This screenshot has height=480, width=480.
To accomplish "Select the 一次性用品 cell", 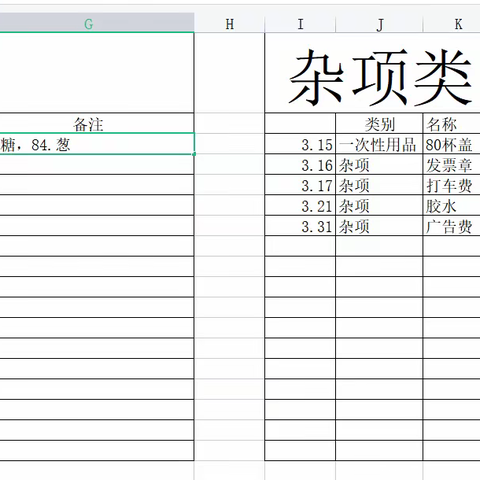I will coord(379,144).
